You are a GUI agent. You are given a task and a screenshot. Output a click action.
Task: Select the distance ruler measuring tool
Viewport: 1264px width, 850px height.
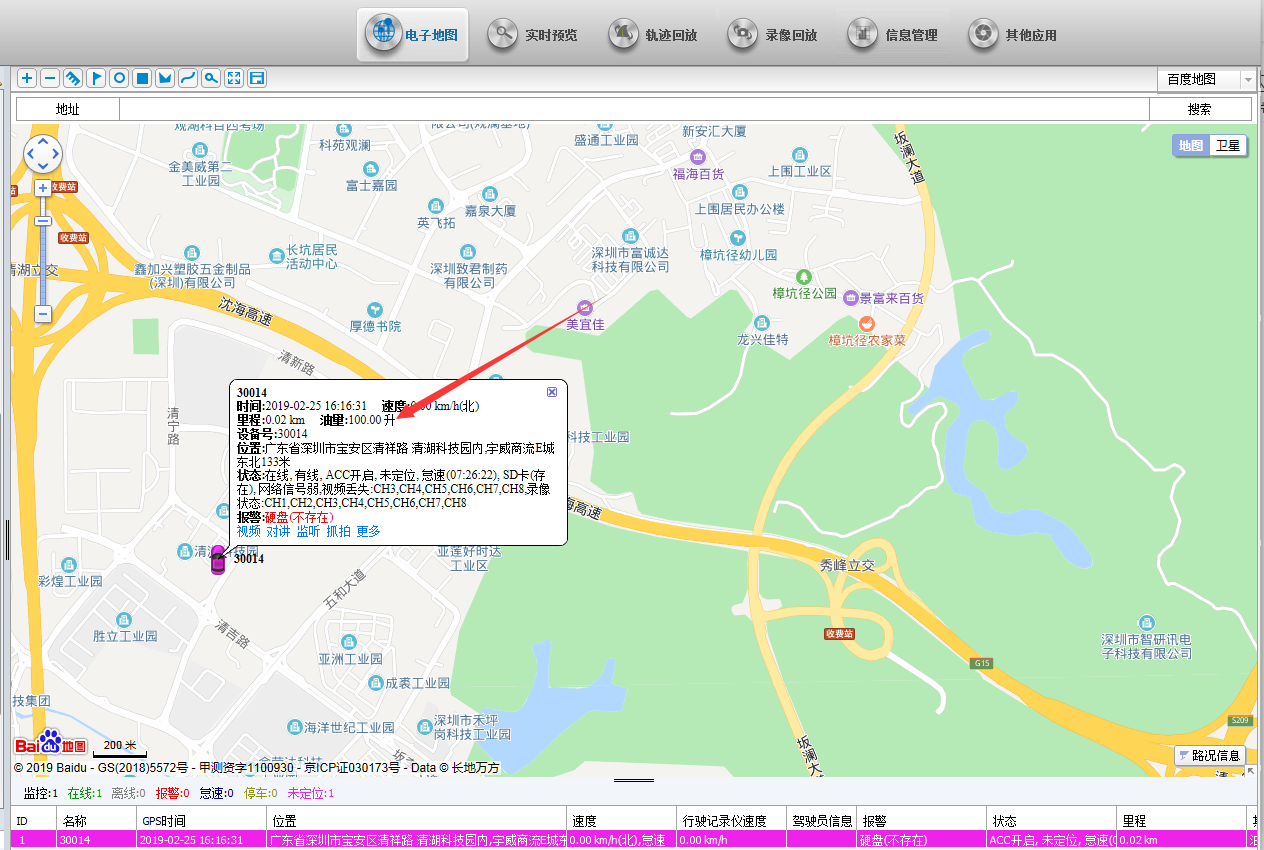coord(73,78)
